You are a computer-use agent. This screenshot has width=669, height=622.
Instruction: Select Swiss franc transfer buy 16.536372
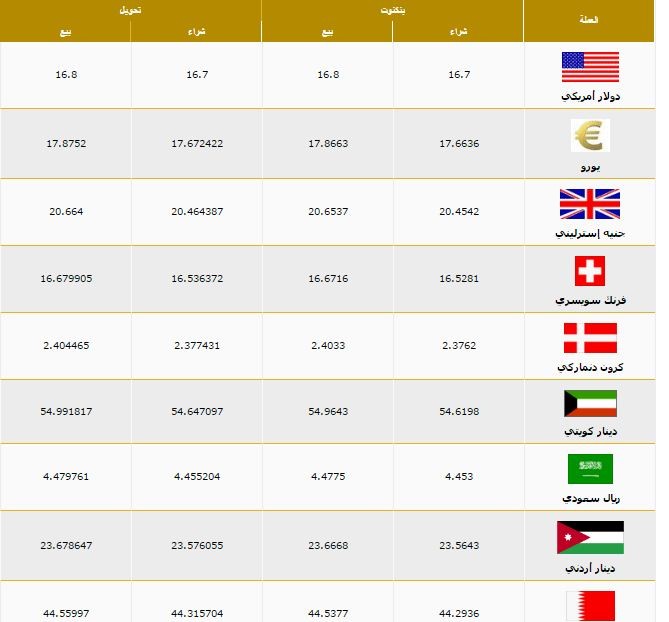pyautogui.click(x=197, y=279)
